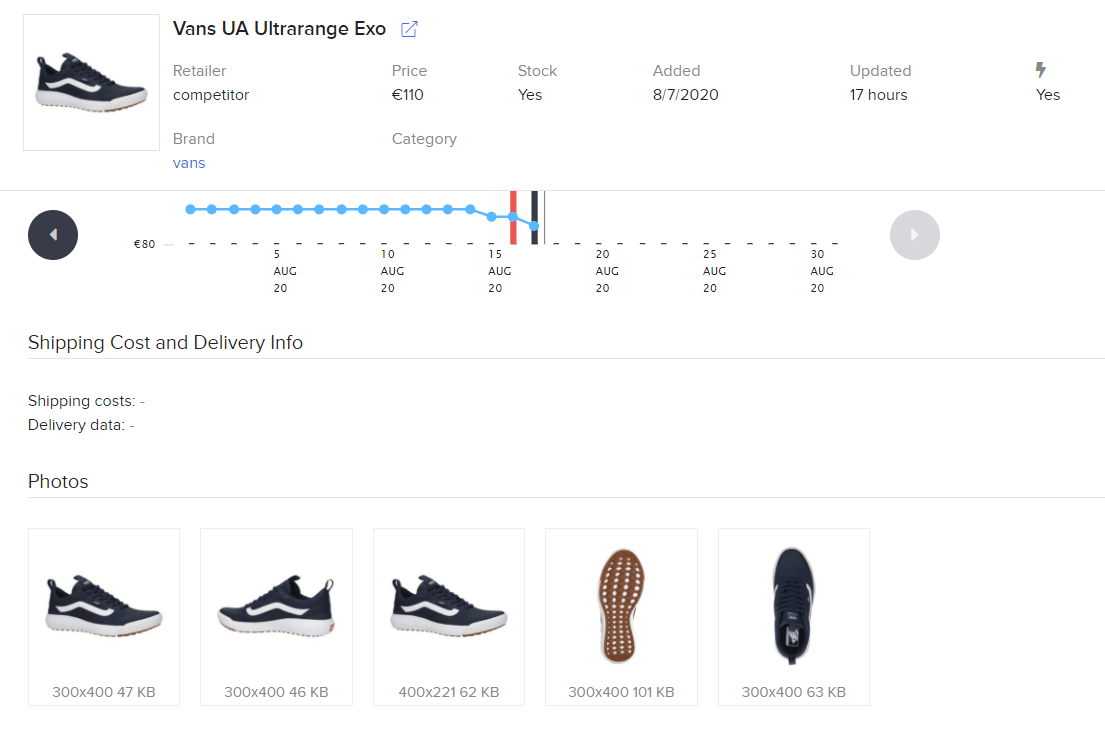Click the price value €110
1105x751 pixels.
[x=407, y=94]
